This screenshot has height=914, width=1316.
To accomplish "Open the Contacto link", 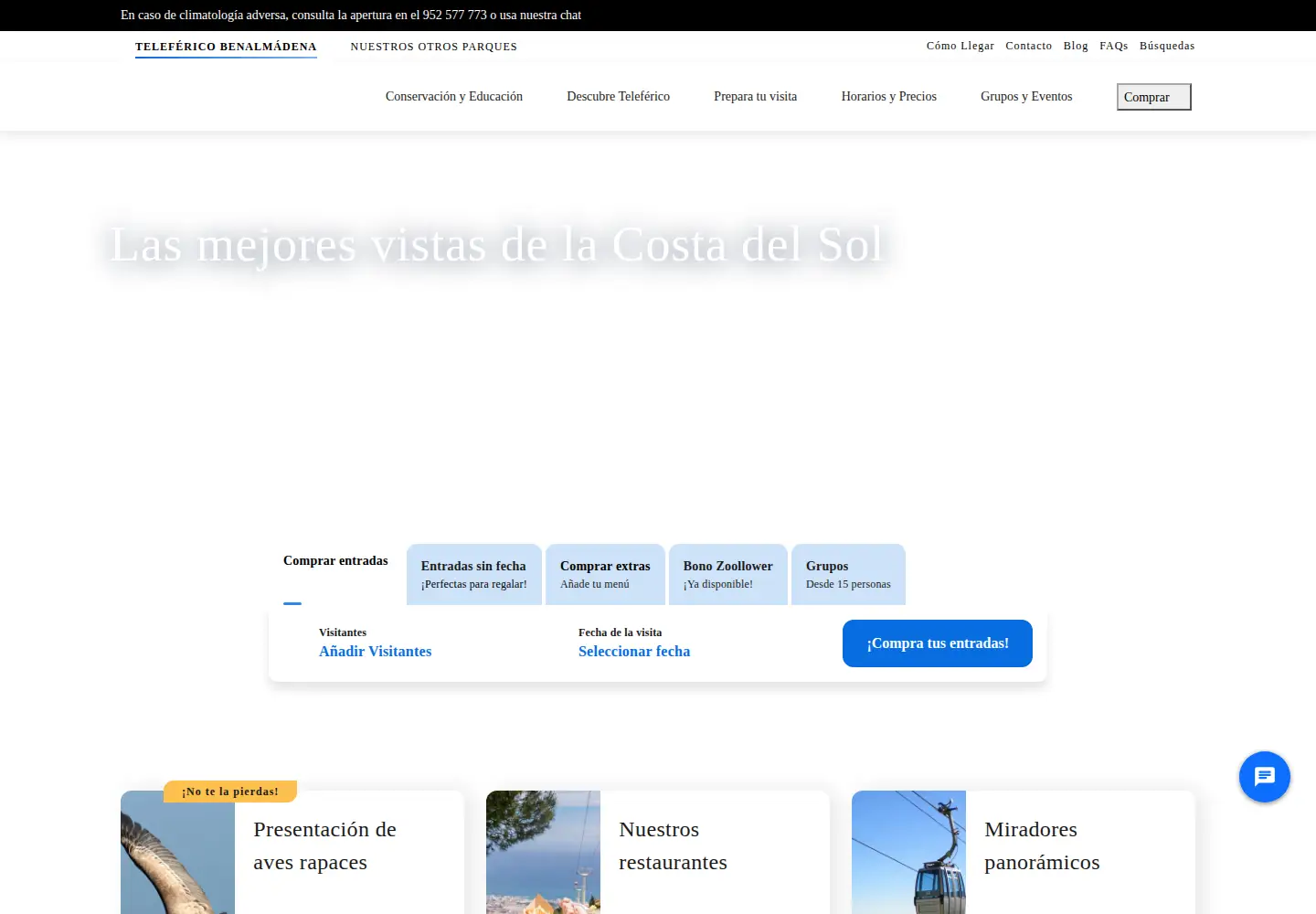I will click(1029, 46).
